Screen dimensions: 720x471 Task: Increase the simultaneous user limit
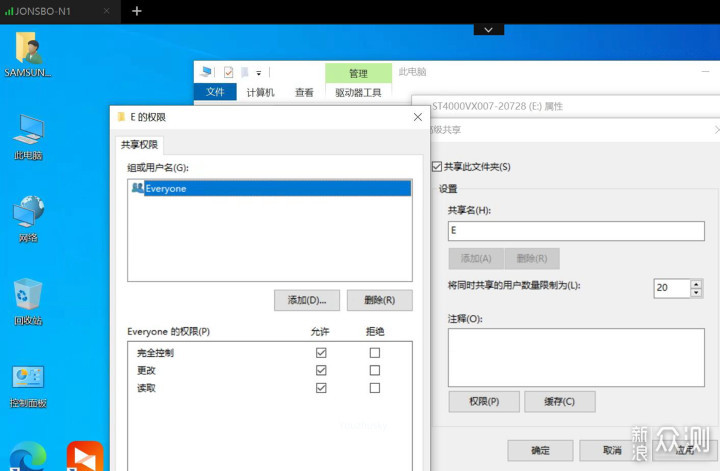(697, 284)
